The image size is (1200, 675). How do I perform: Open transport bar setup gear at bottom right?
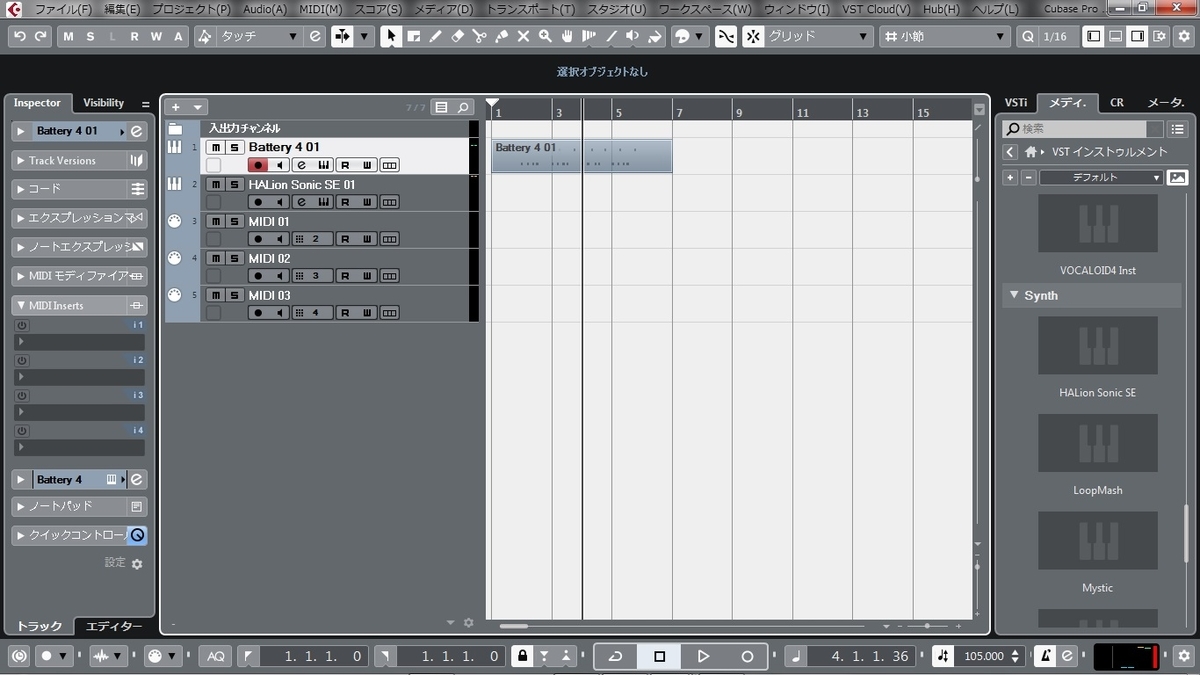point(1184,656)
